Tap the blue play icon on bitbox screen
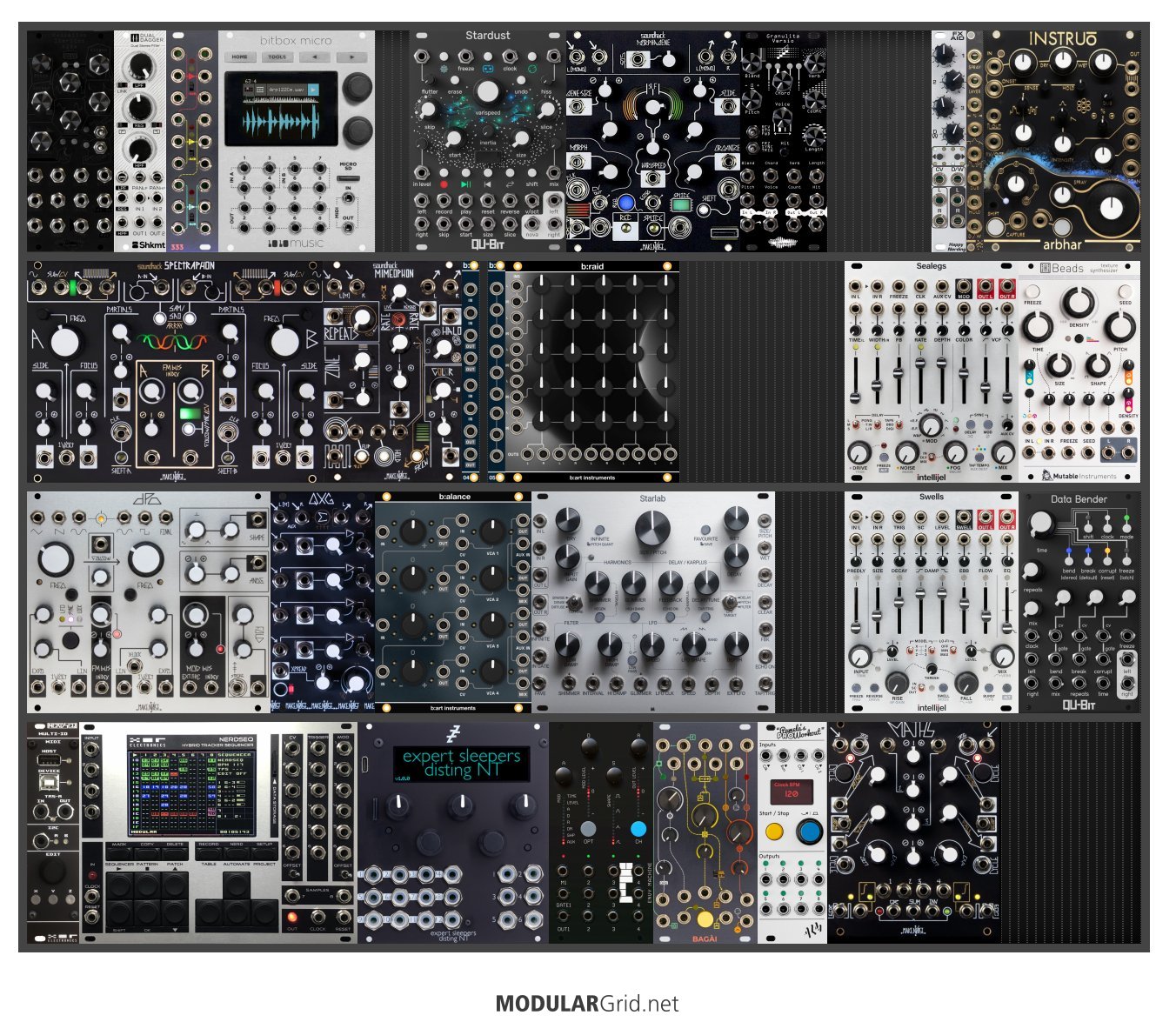This screenshot has width=1176, height=1022. (312, 89)
